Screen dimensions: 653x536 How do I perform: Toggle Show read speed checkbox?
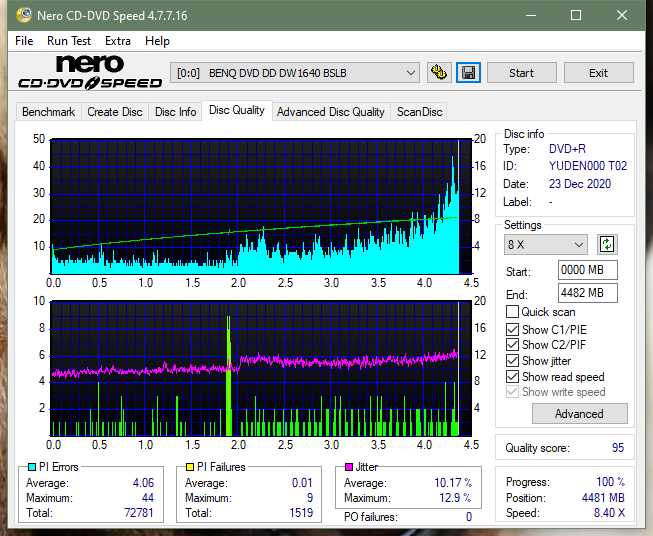(x=512, y=376)
